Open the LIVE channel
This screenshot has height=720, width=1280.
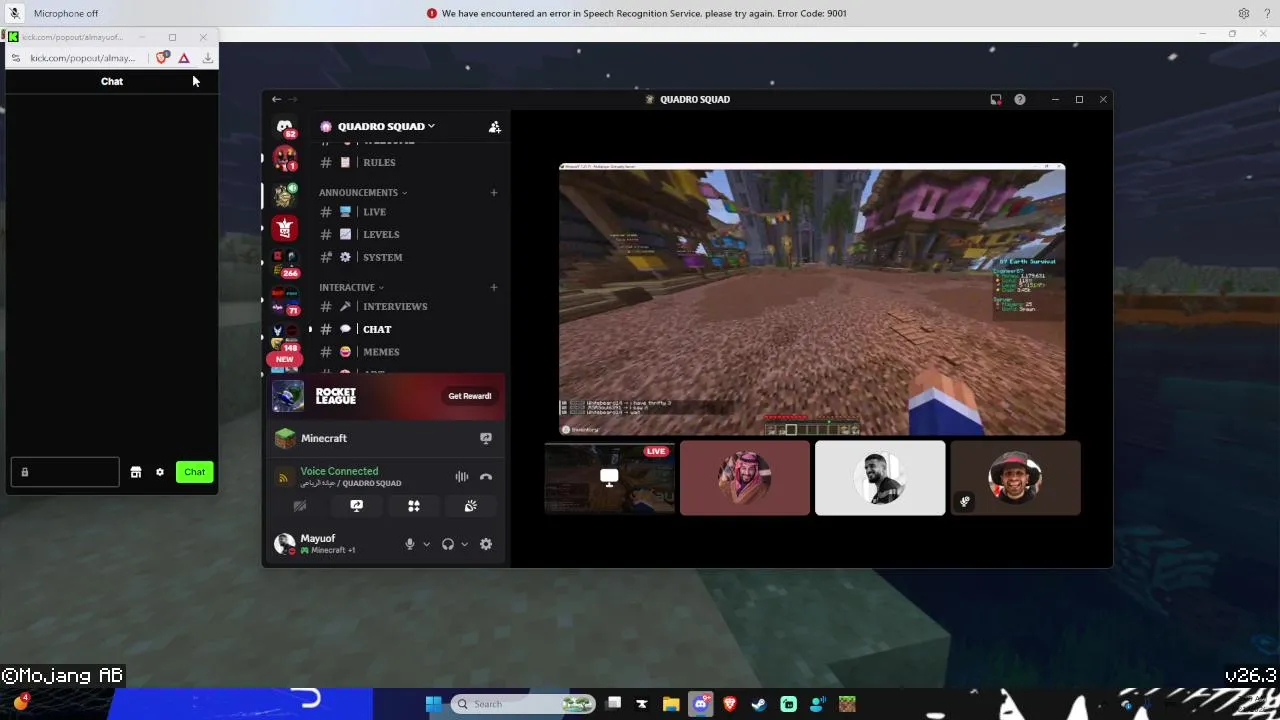[374, 212]
